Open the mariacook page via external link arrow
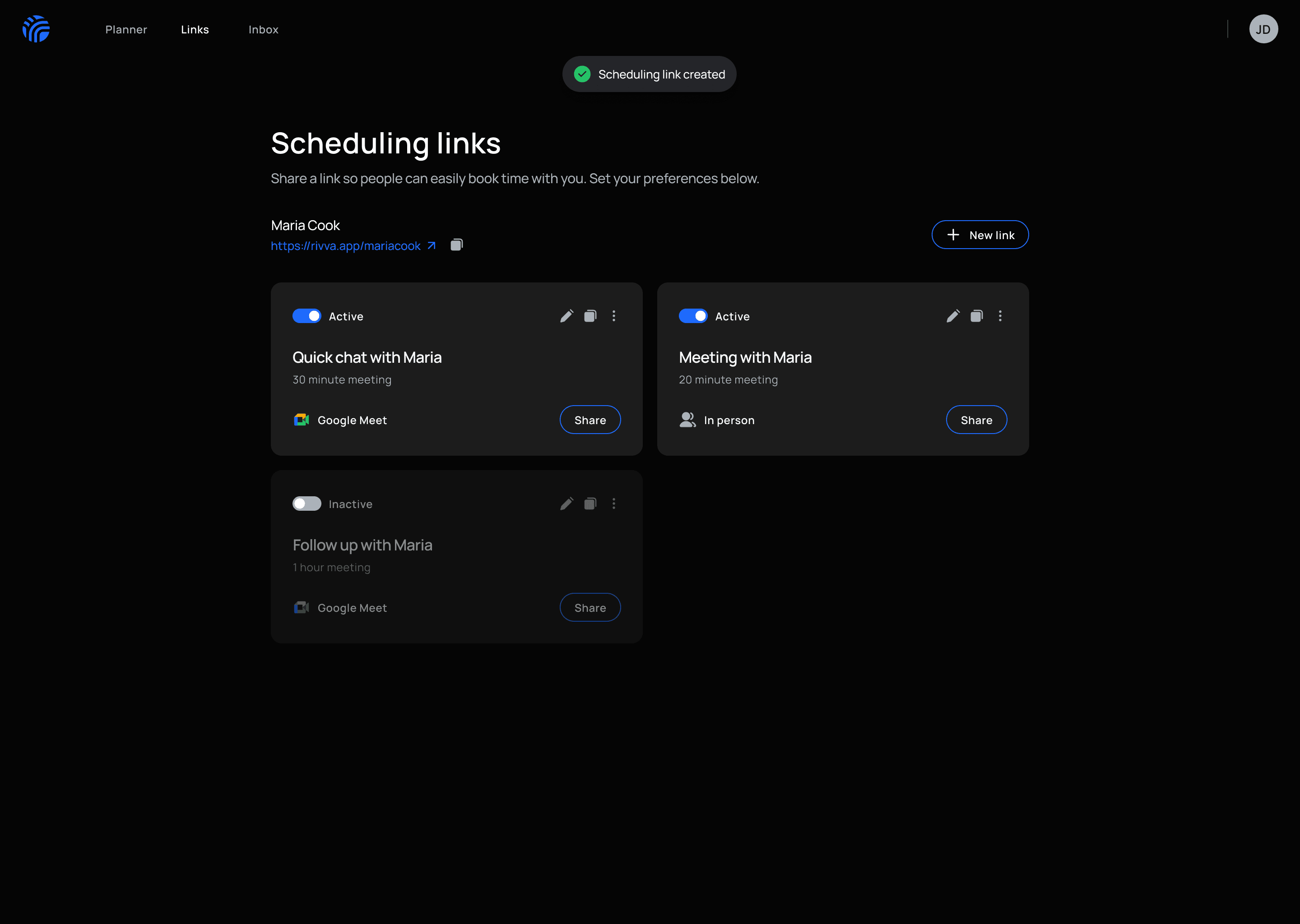This screenshot has height=924, width=1300. 432,245
